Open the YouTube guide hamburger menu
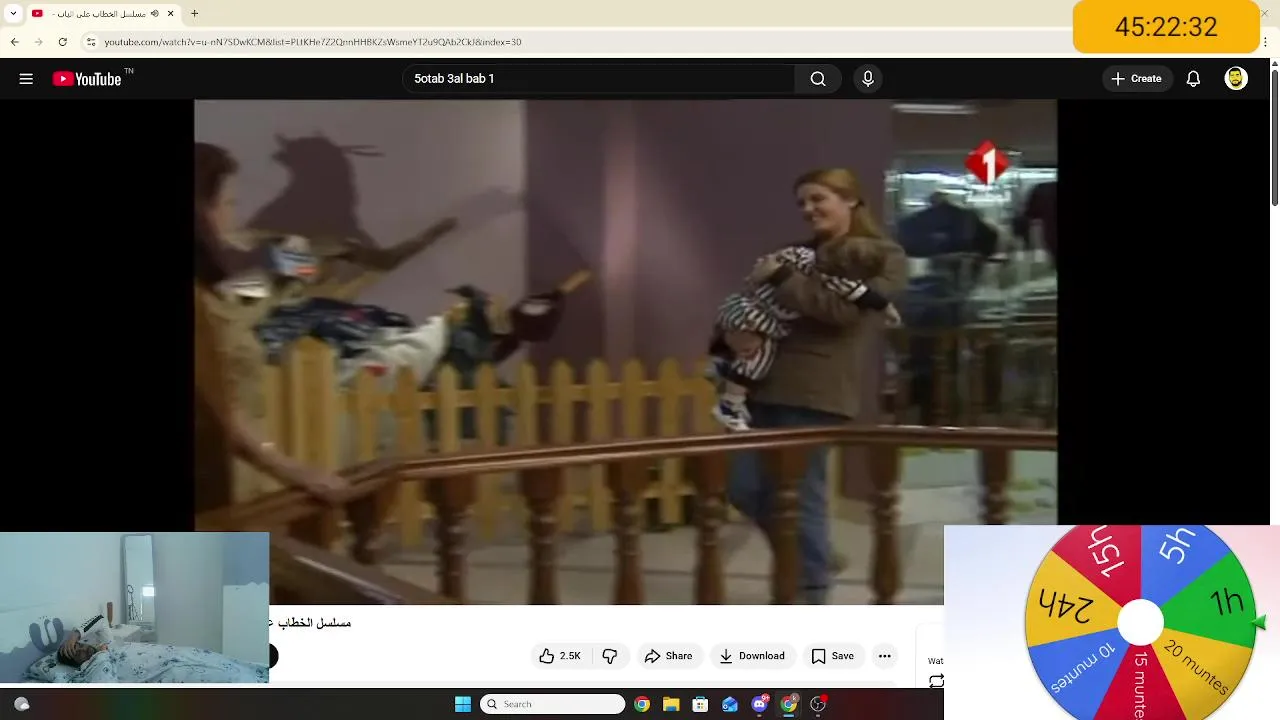1280x720 pixels. coord(26,79)
